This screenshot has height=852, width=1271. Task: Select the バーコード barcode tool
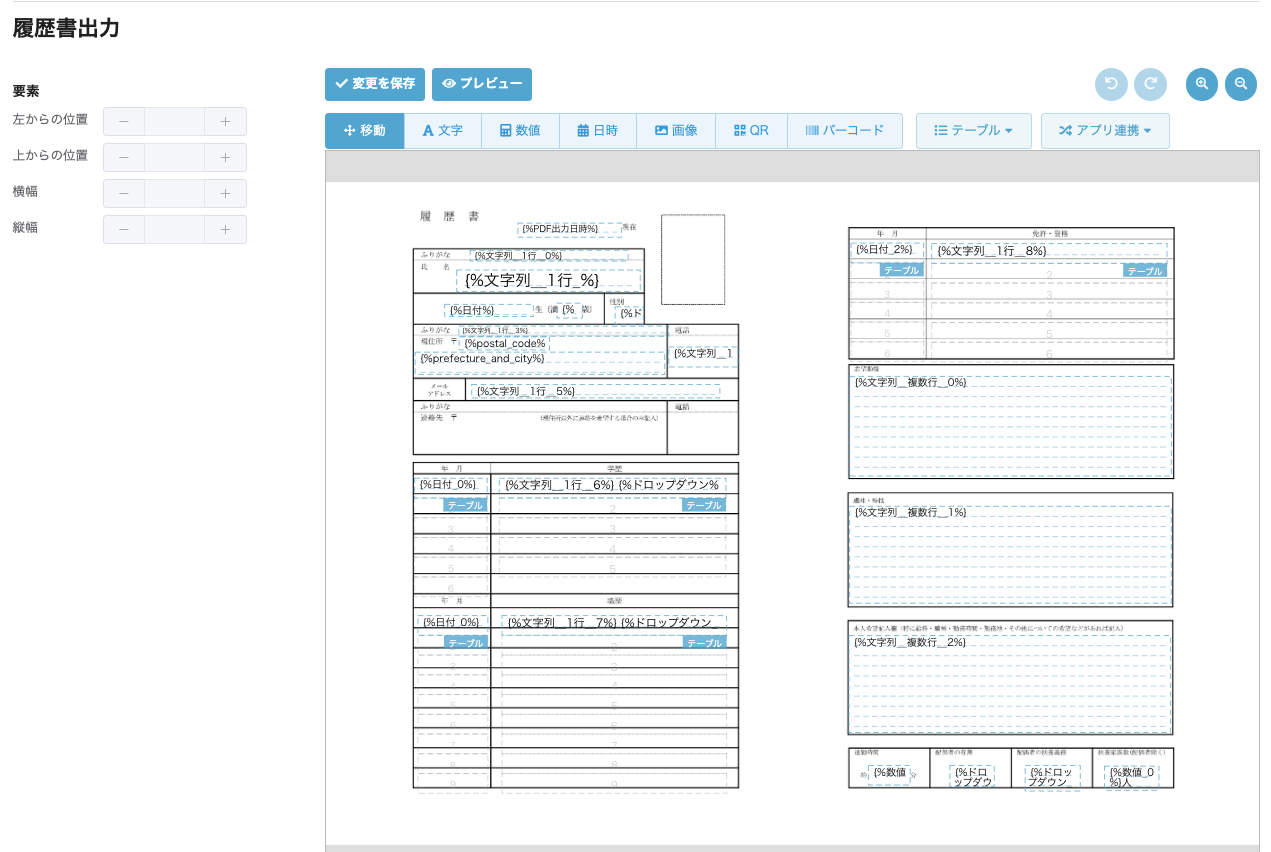tap(844, 131)
